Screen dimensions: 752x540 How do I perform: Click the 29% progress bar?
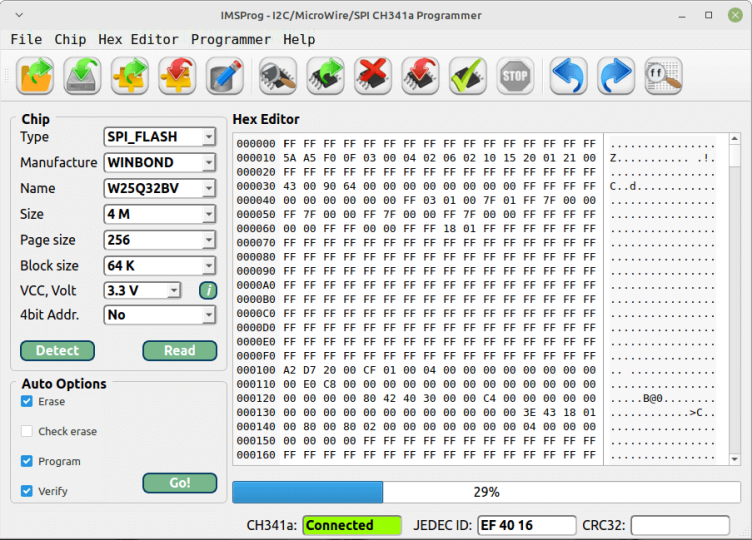pyautogui.click(x=486, y=493)
